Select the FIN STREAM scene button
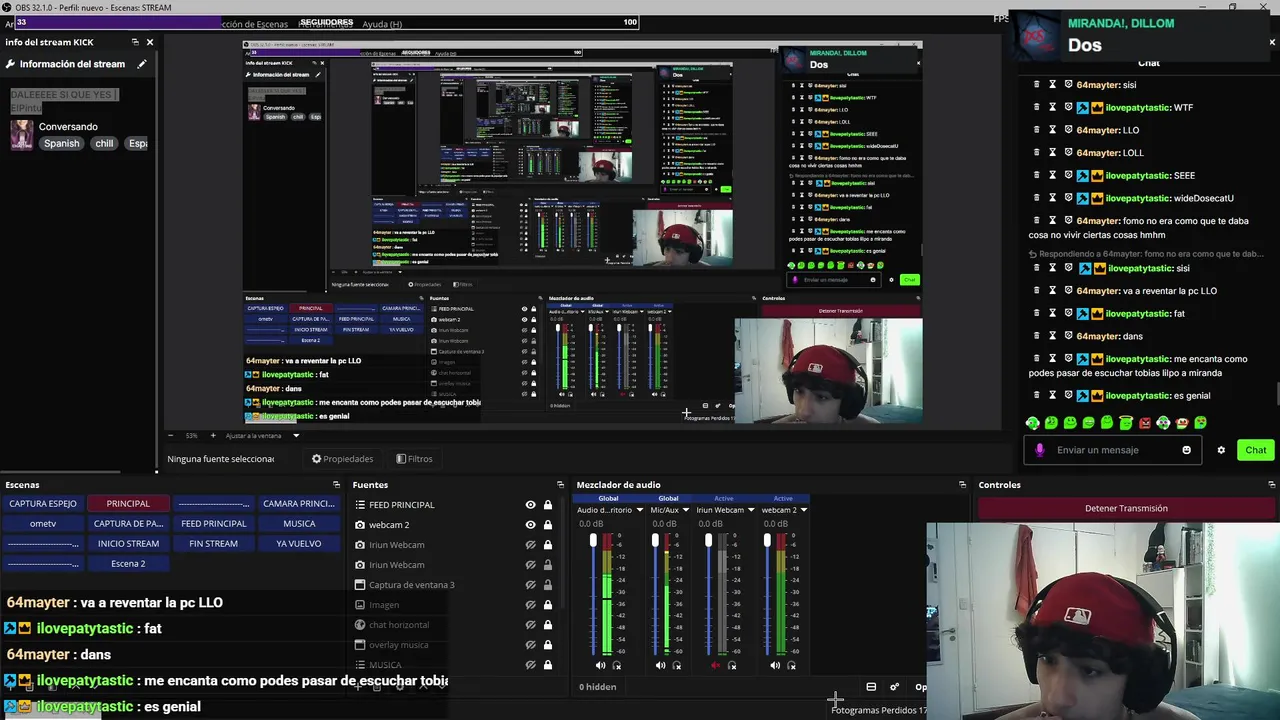Screen dimensions: 1280x720 [213, 544]
